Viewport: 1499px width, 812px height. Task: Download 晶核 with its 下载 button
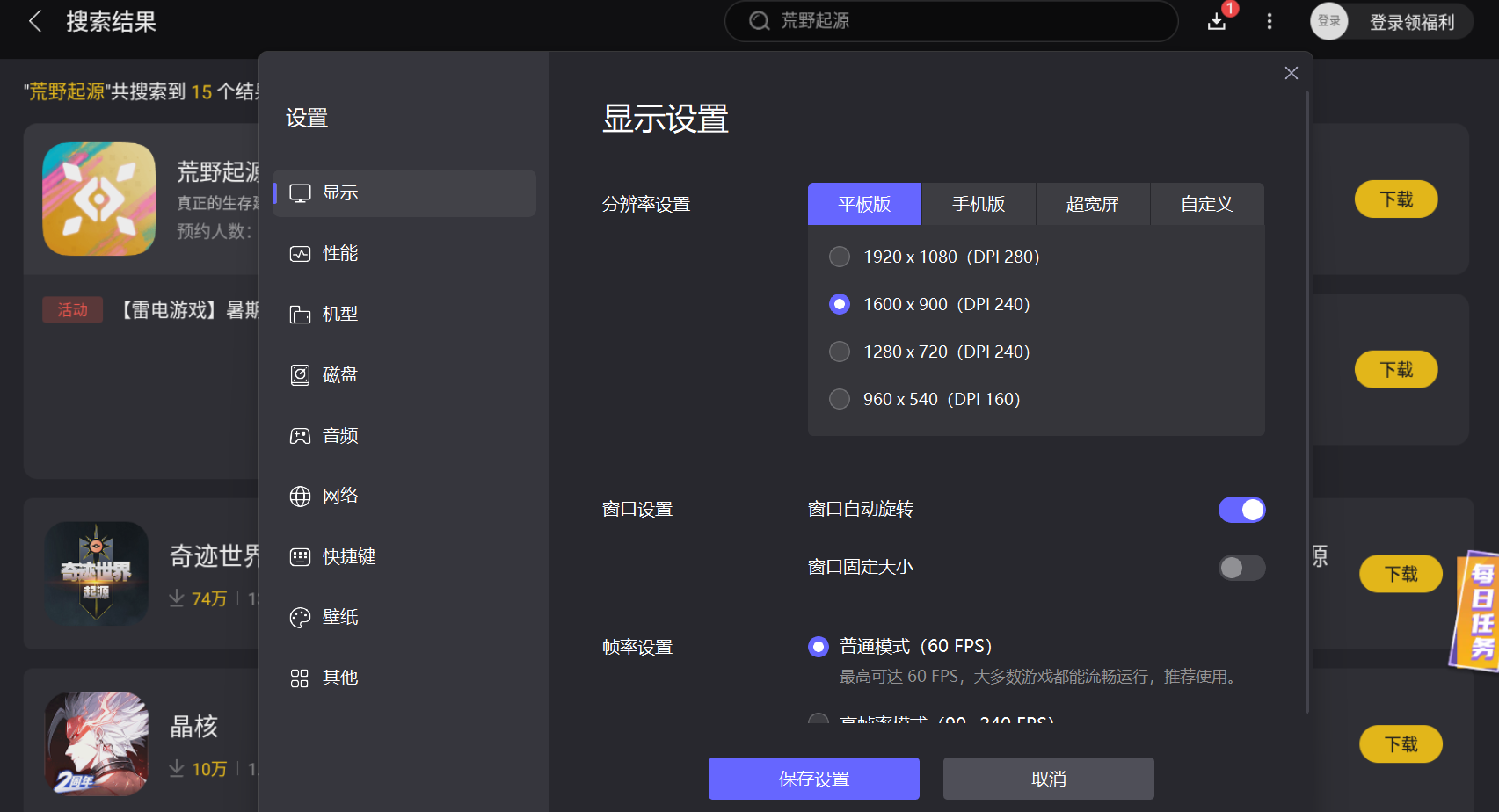click(x=1401, y=744)
